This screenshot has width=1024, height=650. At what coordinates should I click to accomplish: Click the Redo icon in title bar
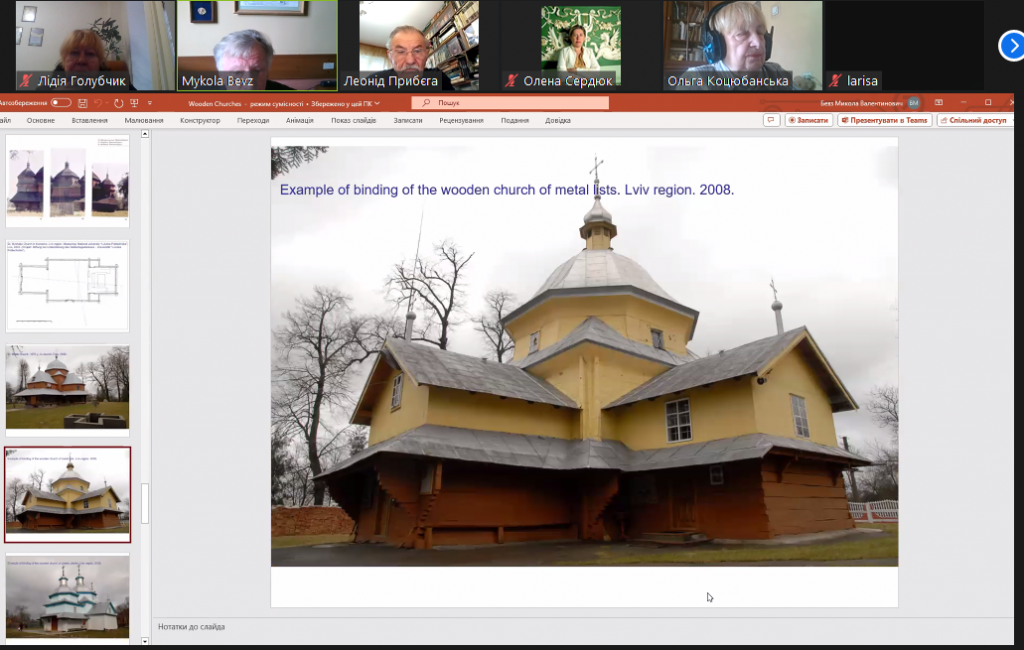tap(118, 103)
